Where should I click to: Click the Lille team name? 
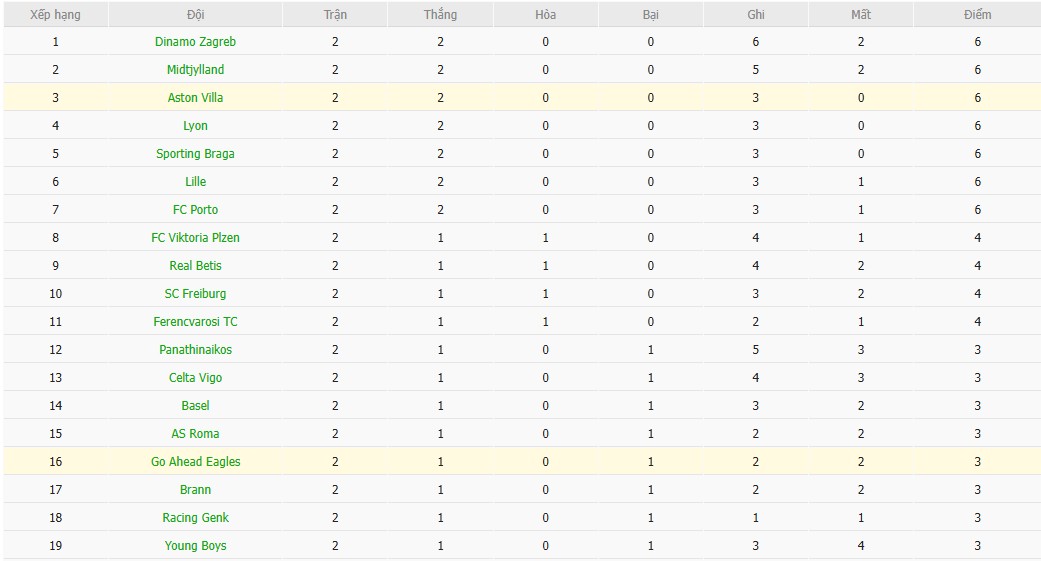pos(195,182)
